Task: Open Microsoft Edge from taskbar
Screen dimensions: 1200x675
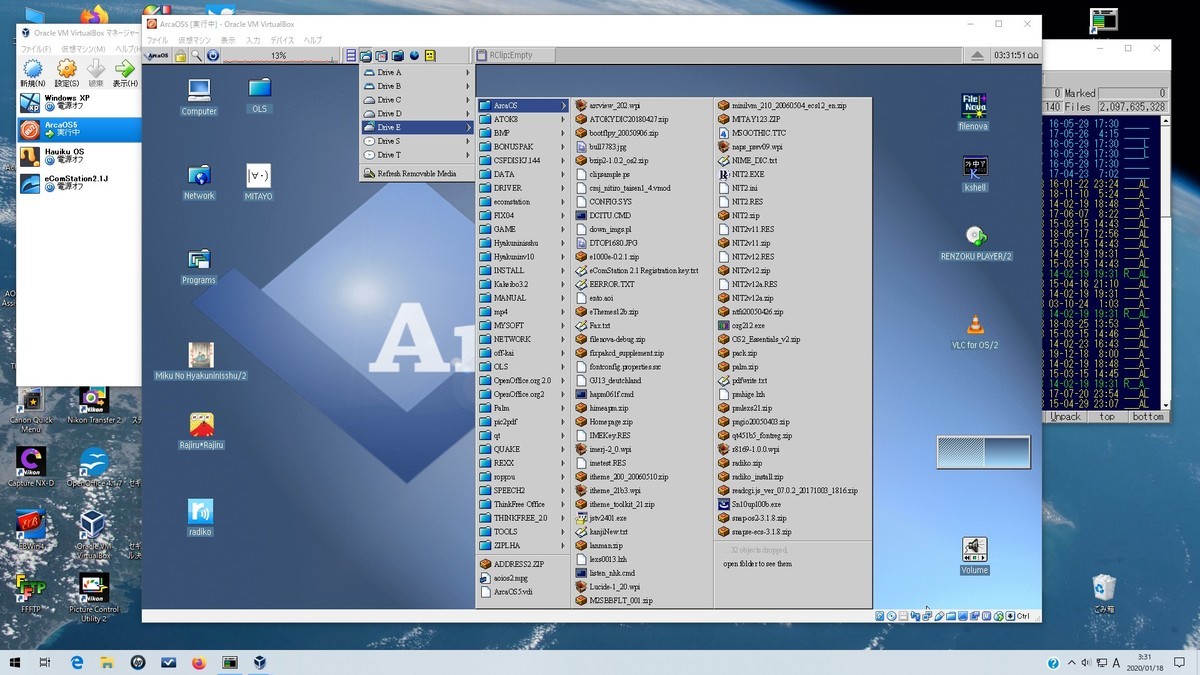Action: pos(77,662)
